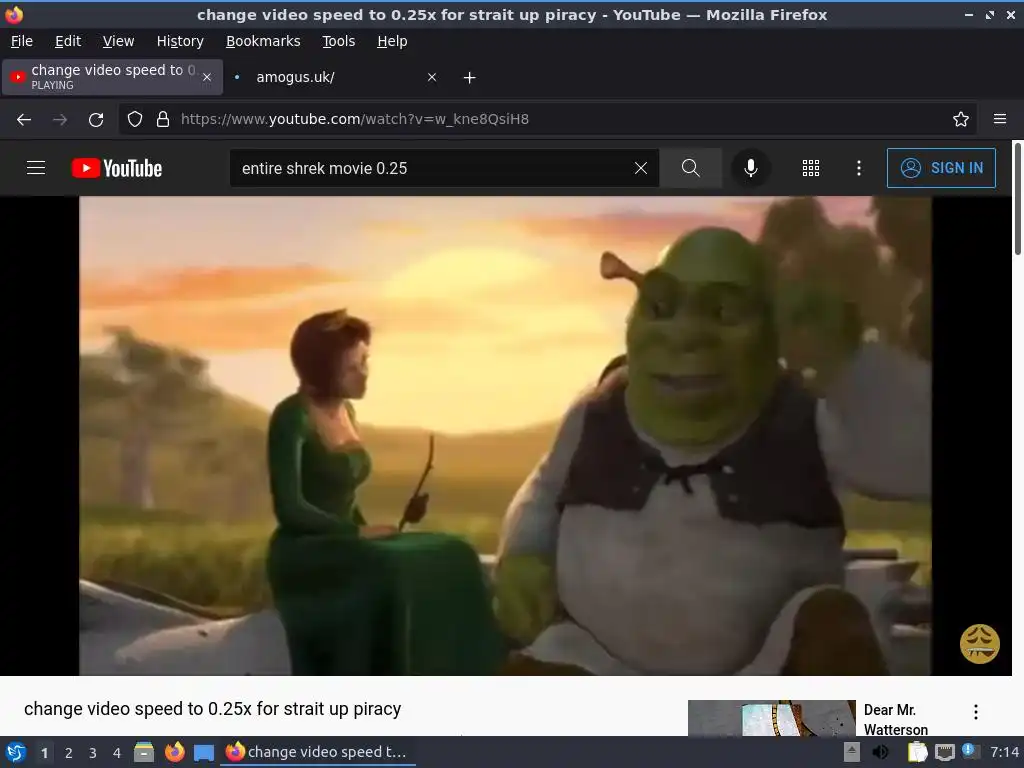Select Firefox window in taskbar
1024x768 pixels.
point(317,752)
